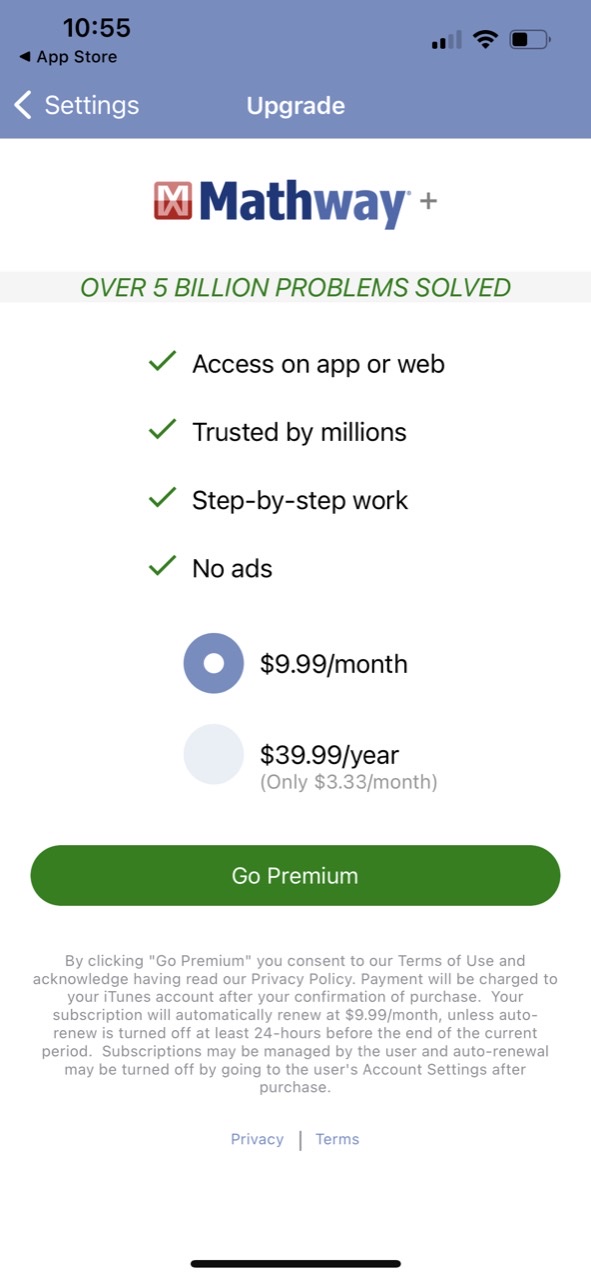Click the checkmark next to No ads

pyautogui.click(x=161, y=567)
